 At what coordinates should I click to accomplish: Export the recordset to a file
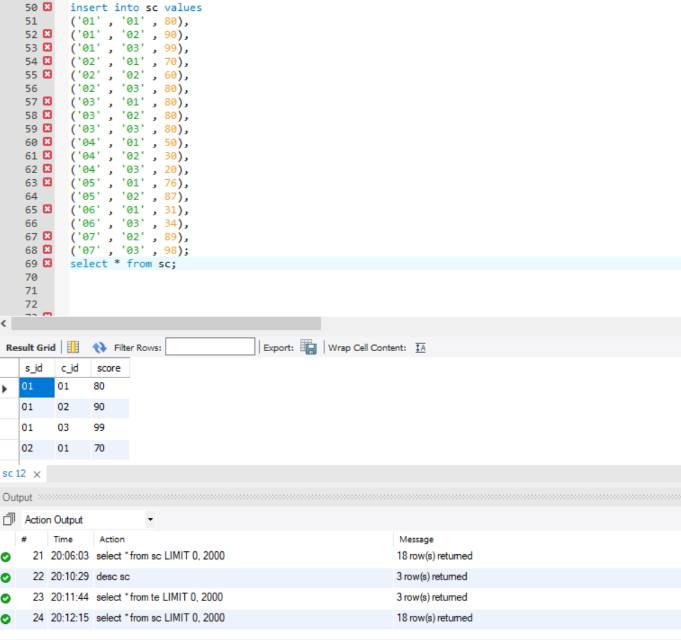309,348
